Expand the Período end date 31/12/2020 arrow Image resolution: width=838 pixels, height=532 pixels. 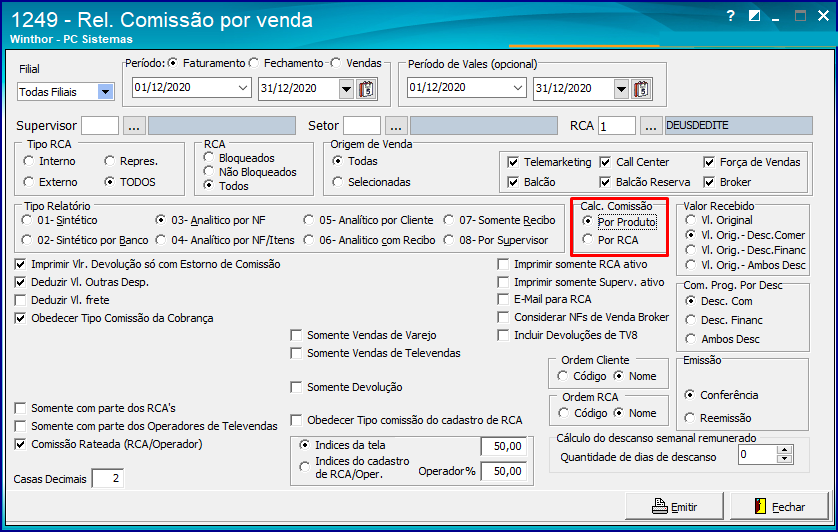[x=347, y=89]
